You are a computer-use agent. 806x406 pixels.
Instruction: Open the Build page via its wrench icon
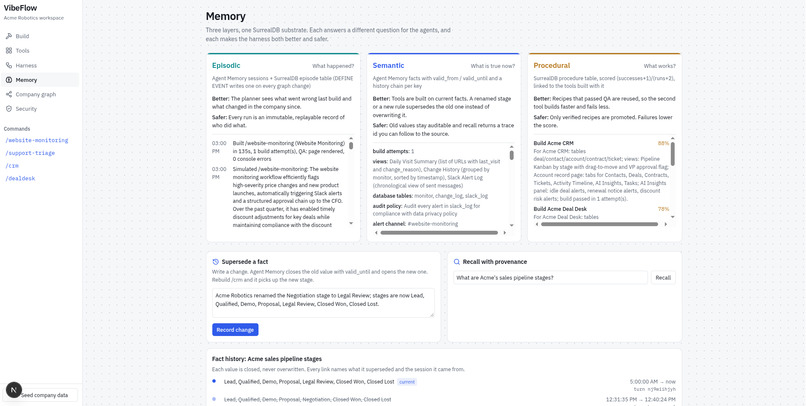tap(9, 36)
